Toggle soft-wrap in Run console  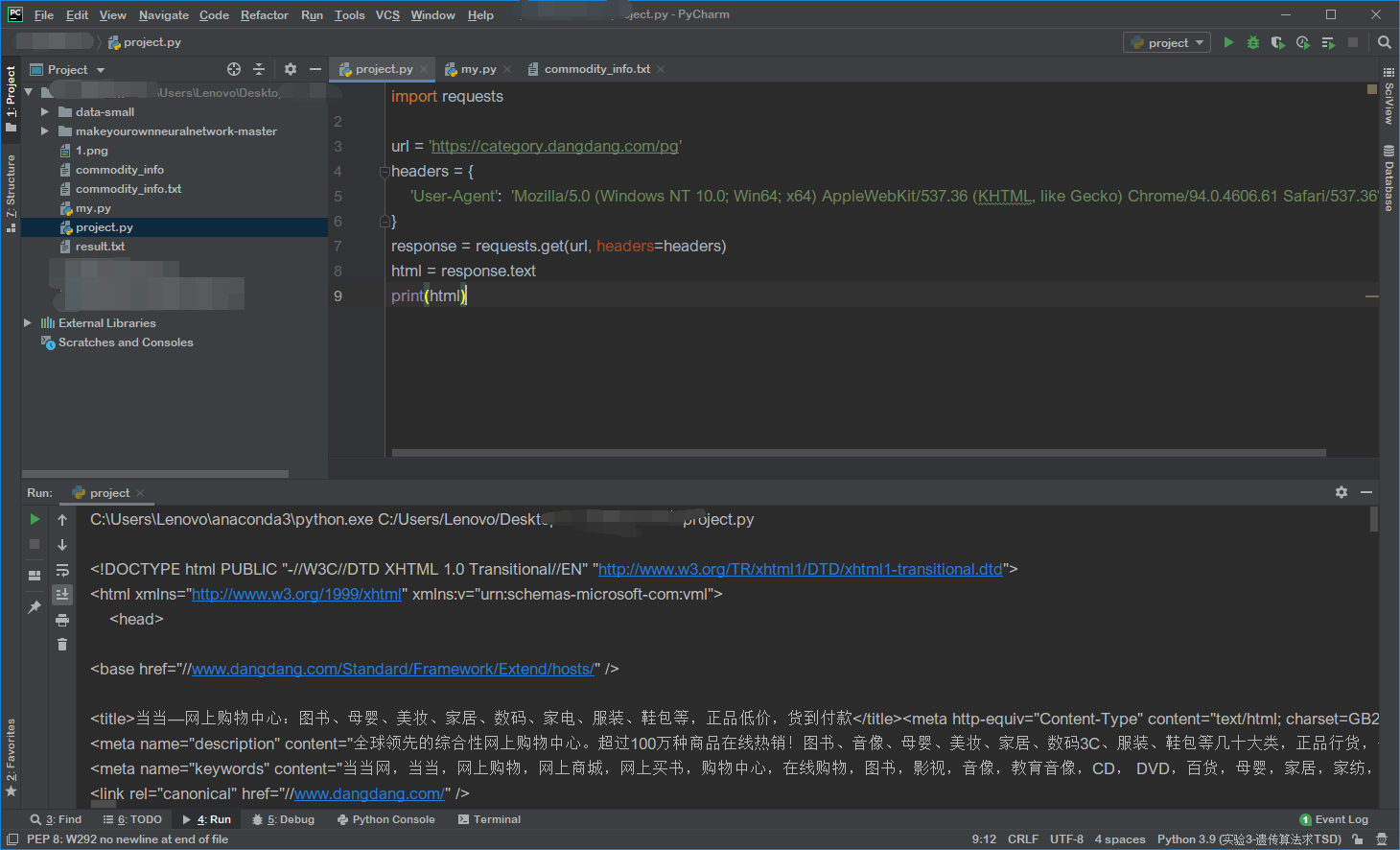(x=62, y=570)
